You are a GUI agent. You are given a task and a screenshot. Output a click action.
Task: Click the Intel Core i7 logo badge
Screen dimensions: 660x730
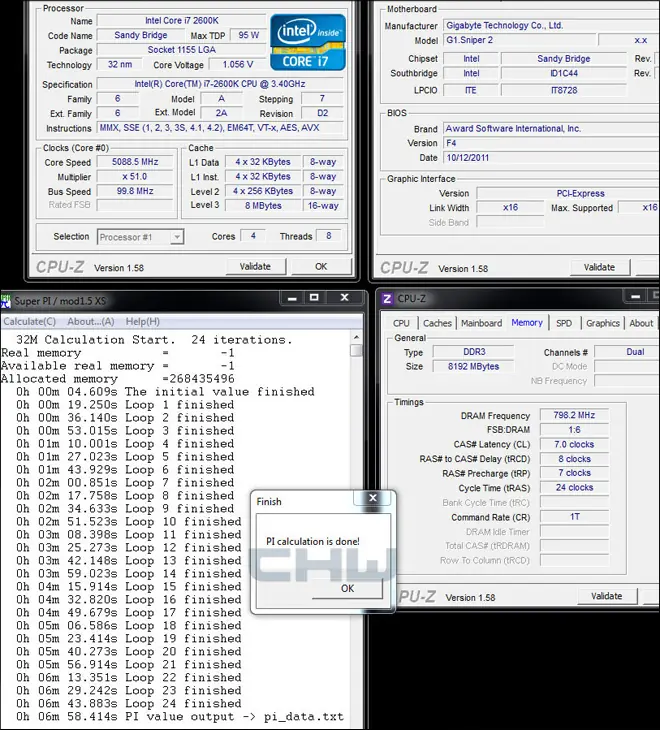pyautogui.click(x=308, y=42)
